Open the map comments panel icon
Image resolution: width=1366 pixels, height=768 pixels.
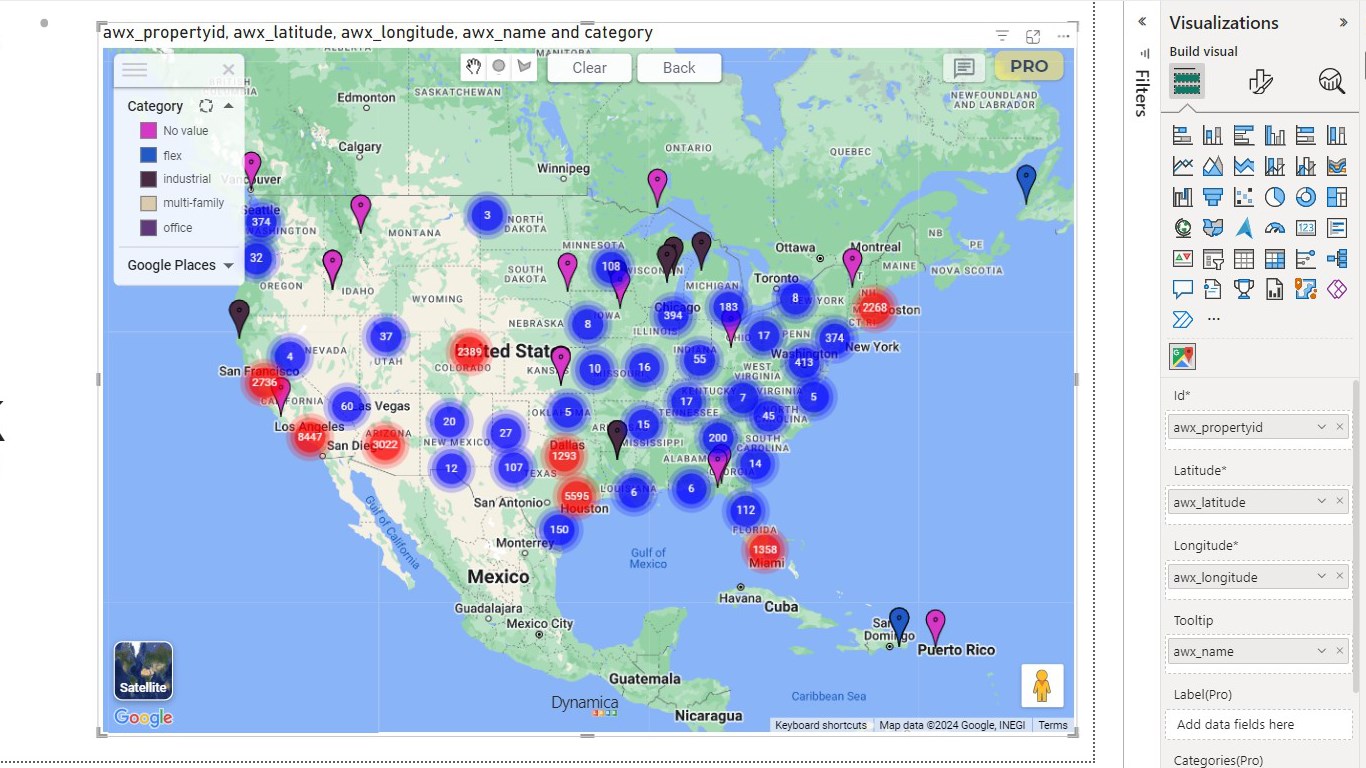click(964, 68)
